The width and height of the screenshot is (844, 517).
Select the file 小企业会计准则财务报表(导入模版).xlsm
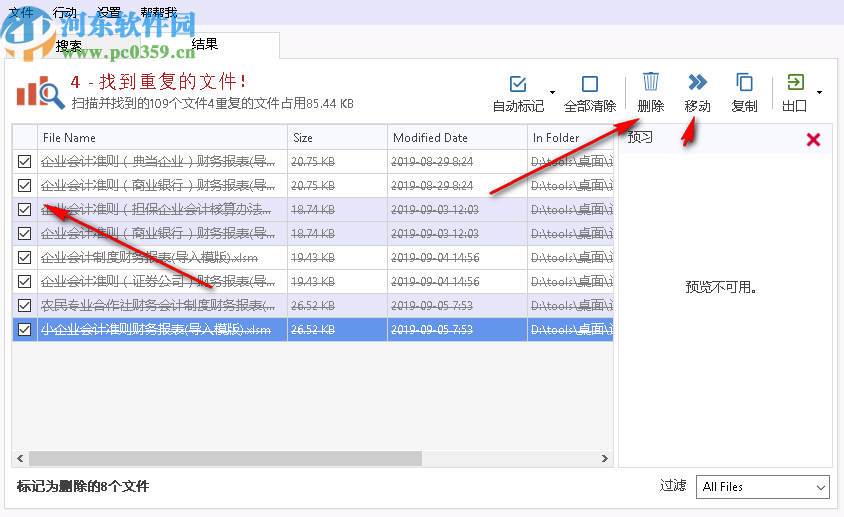tap(156, 330)
